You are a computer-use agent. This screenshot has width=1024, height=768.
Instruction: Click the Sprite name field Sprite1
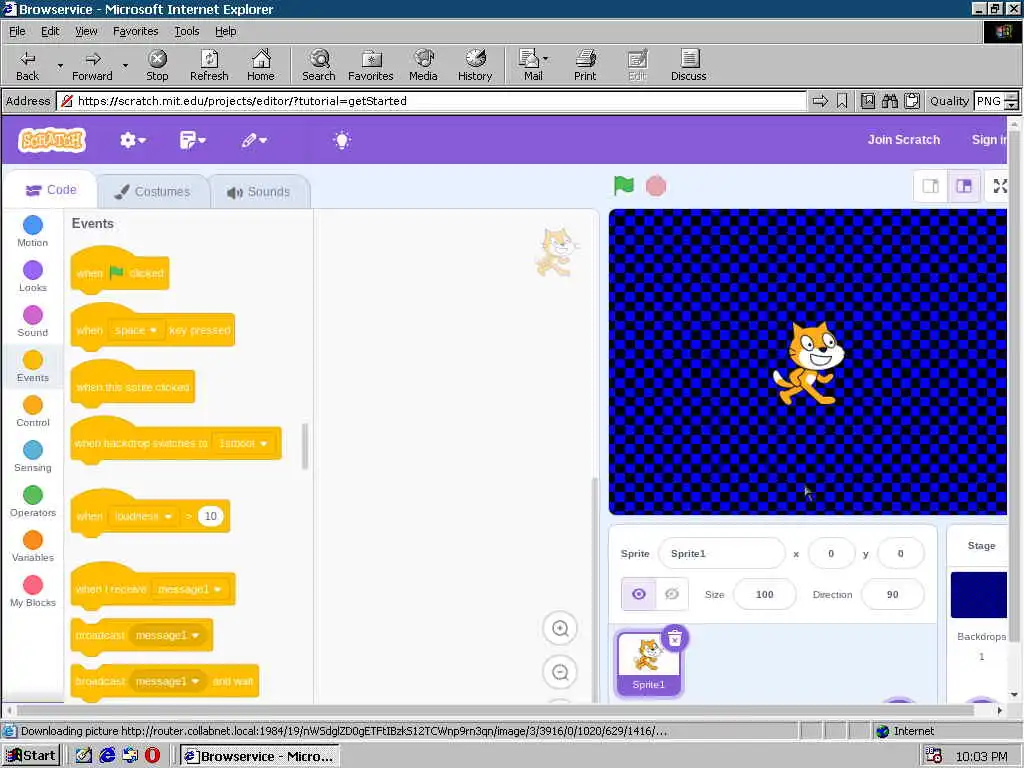(722, 553)
